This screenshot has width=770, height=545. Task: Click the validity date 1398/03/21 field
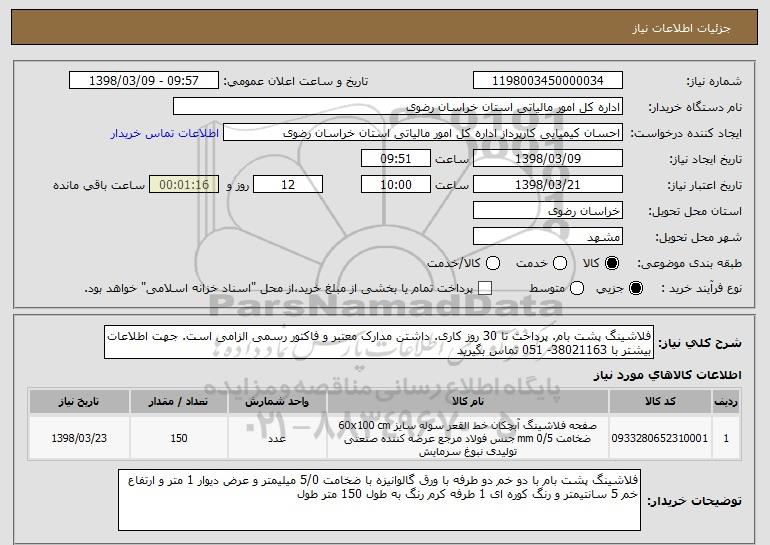pos(548,185)
